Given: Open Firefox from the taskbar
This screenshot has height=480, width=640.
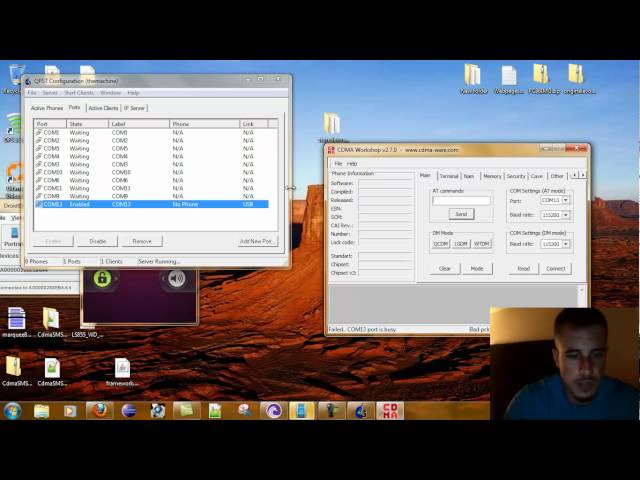Looking at the screenshot, I should click(x=99, y=411).
